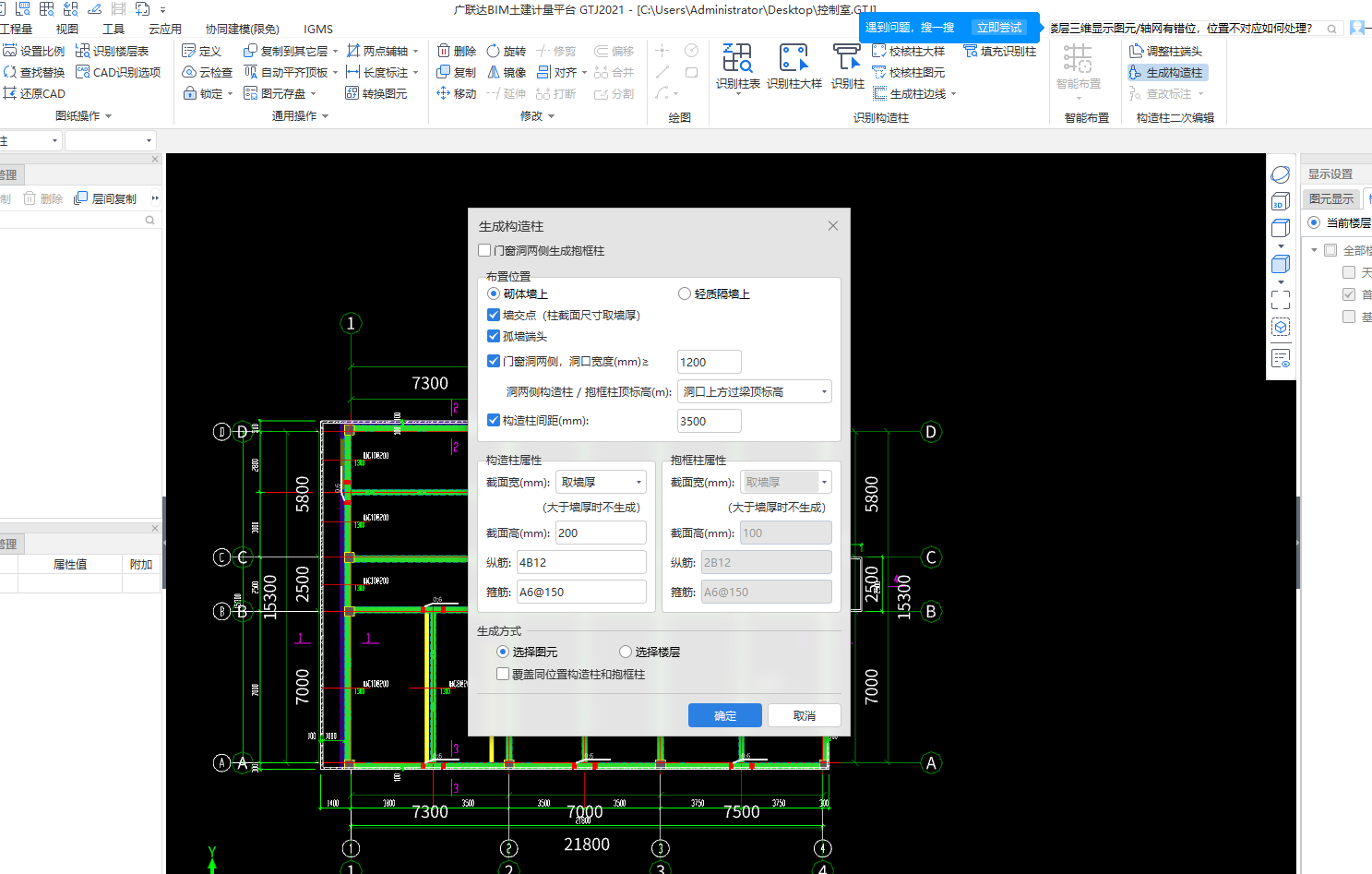Uncheck 构造柱间距 checkbox
1372x874 pixels.
494,420
